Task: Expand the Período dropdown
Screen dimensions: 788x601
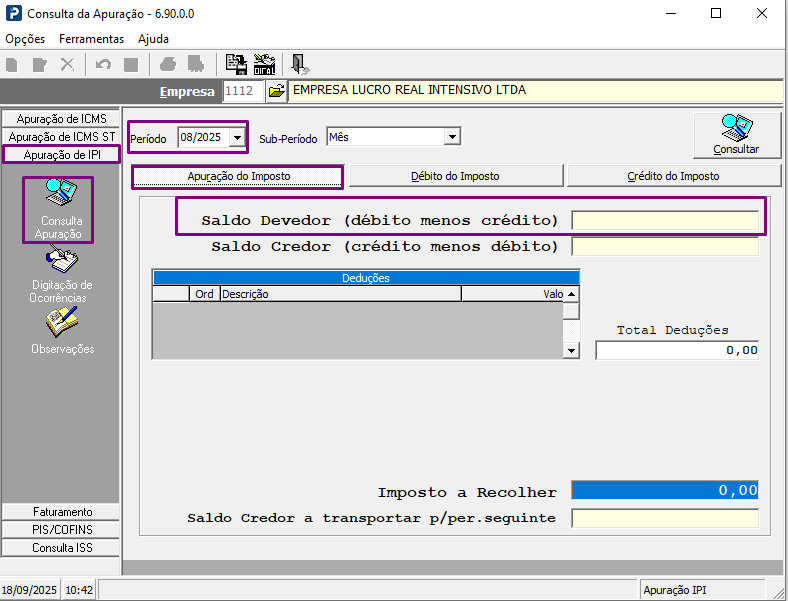Action: click(237, 137)
